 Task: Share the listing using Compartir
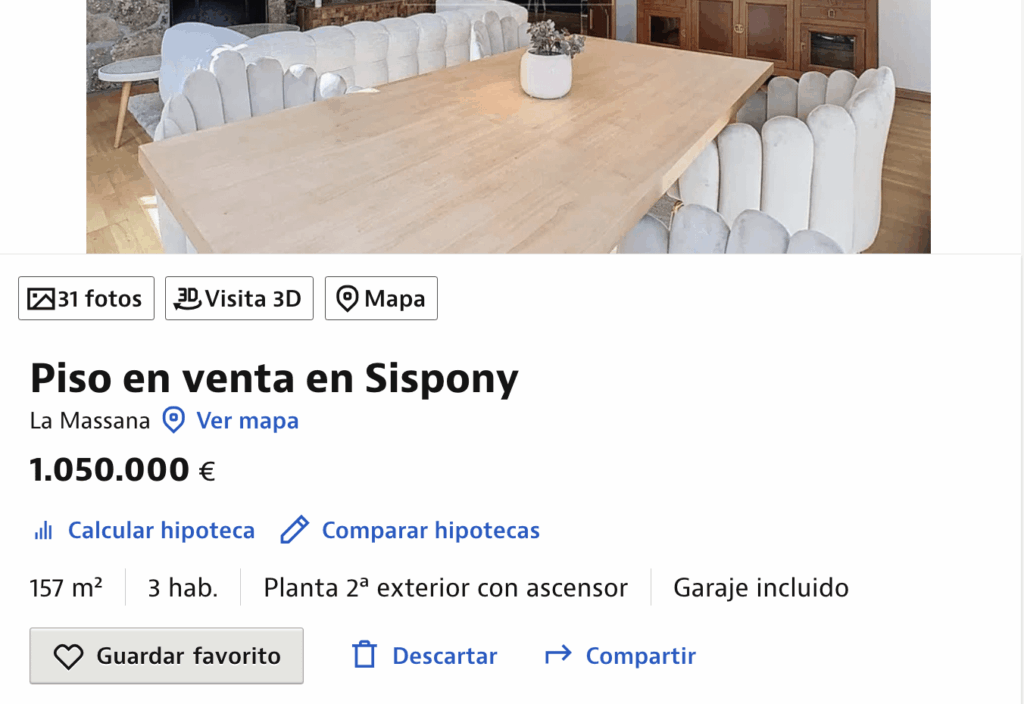point(640,655)
